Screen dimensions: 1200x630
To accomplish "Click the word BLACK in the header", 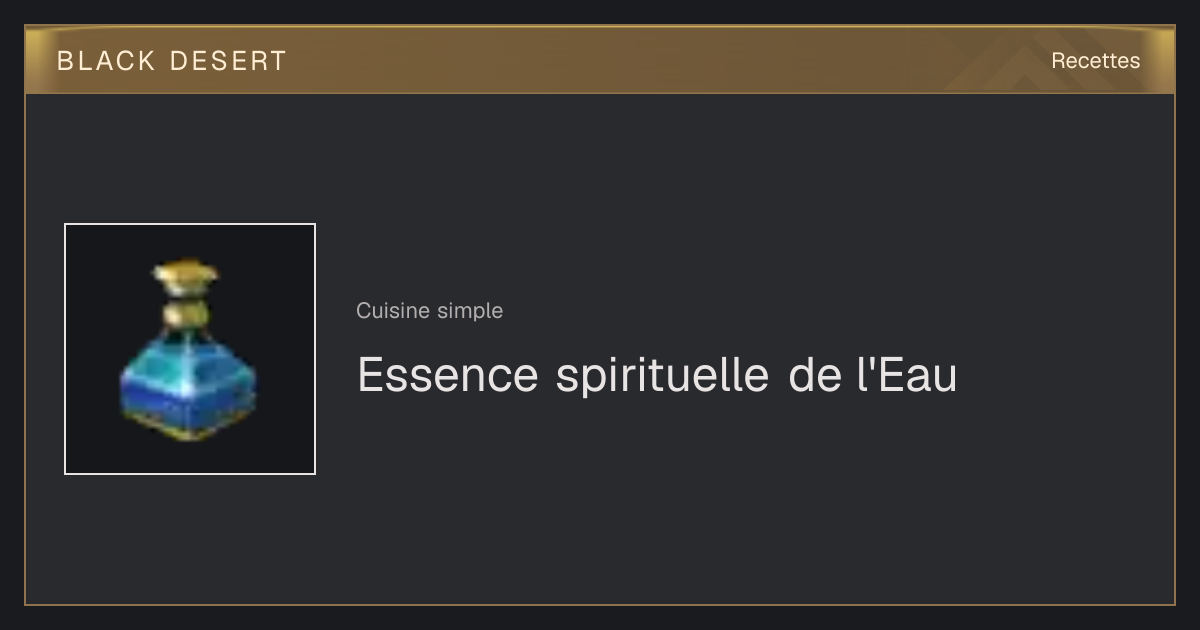I will (x=106, y=61).
